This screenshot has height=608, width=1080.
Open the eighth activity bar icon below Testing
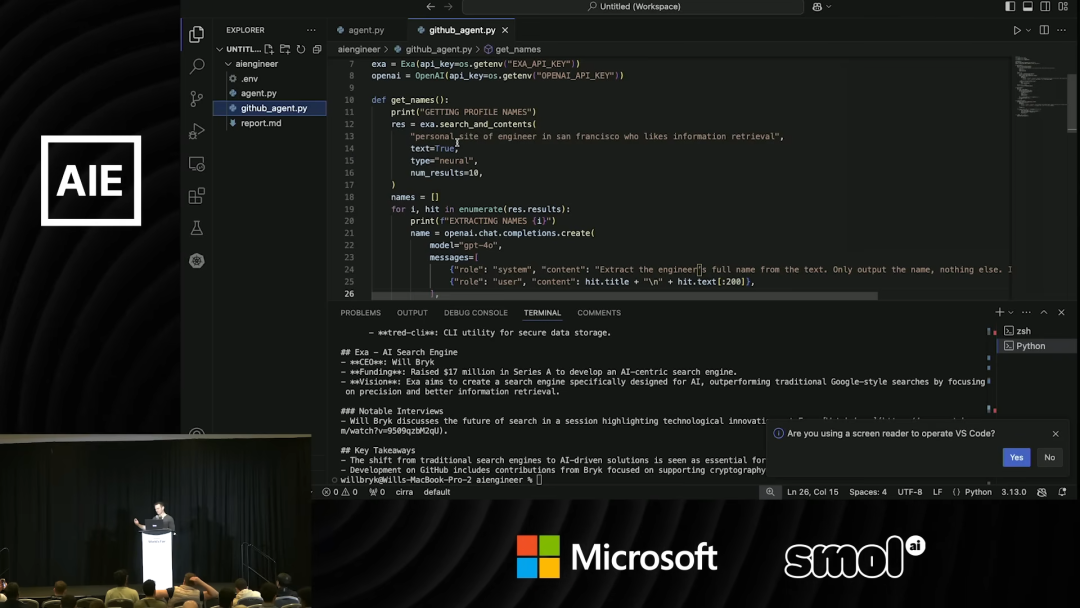coord(196,260)
